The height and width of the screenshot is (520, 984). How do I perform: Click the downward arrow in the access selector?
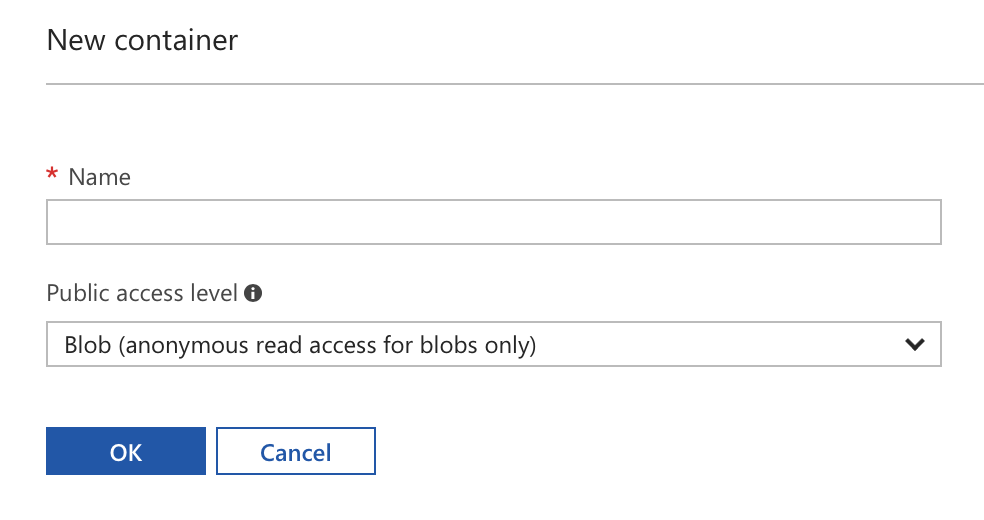click(x=915, y=344)
